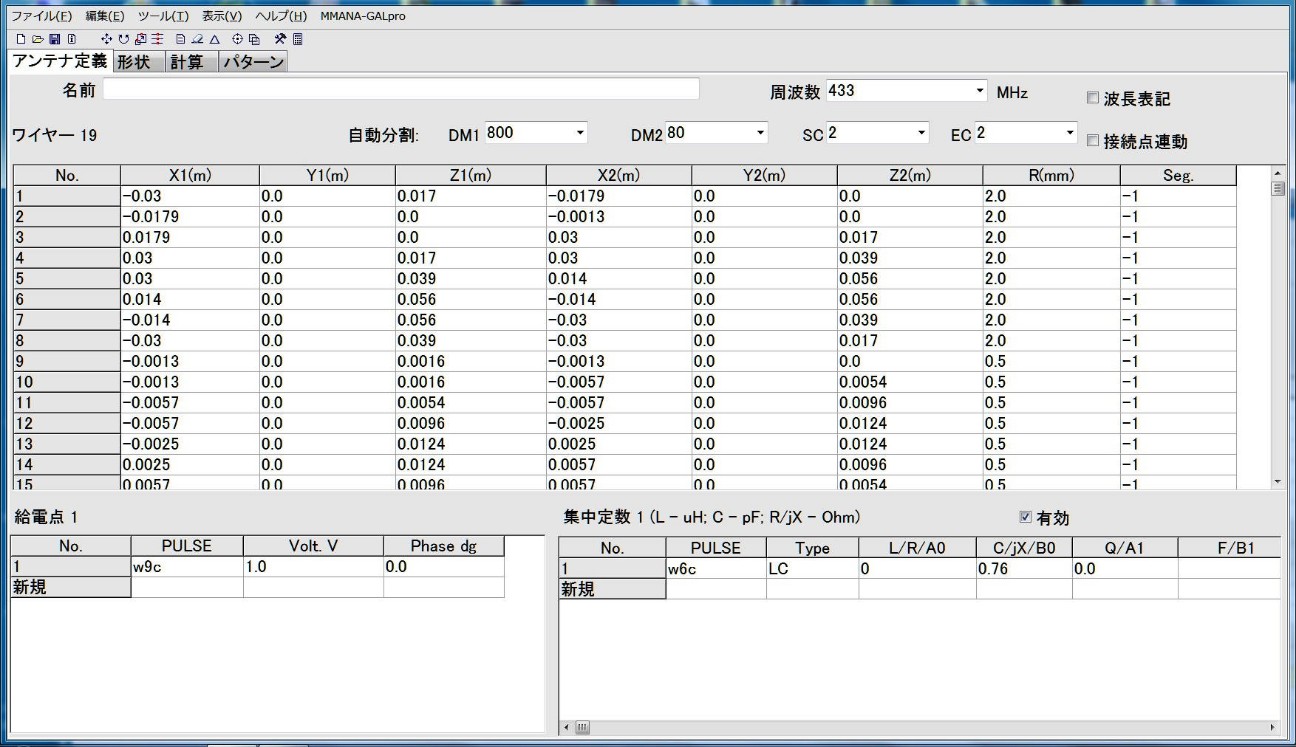This screenshot has height=747, width=1296.
Task: Open the 周波数 frequency dropdown
Action: tap(979, 92)
